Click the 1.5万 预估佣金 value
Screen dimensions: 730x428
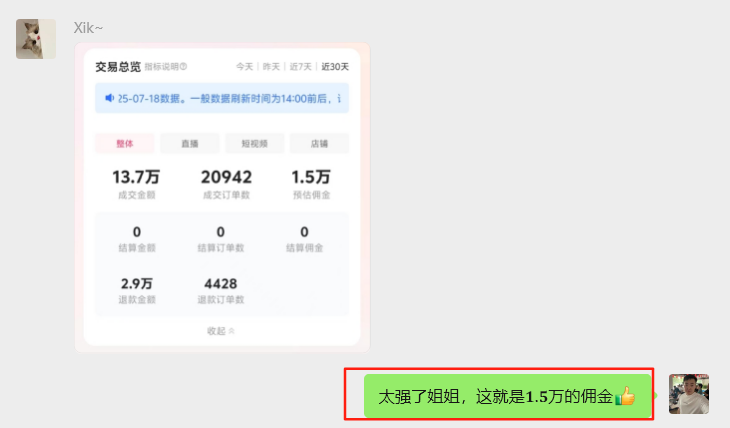pyautogui.click(x=311, y=177)
